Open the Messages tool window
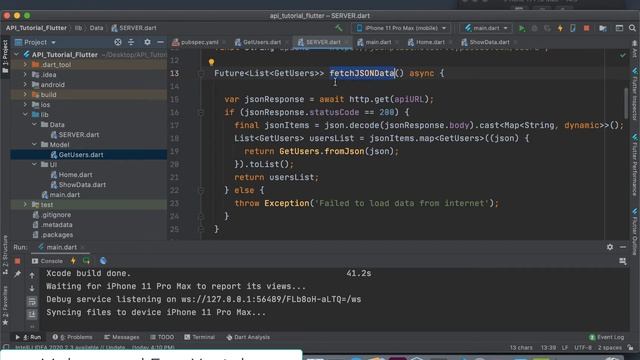The image size is (640, 360). [x=122, y=337]
